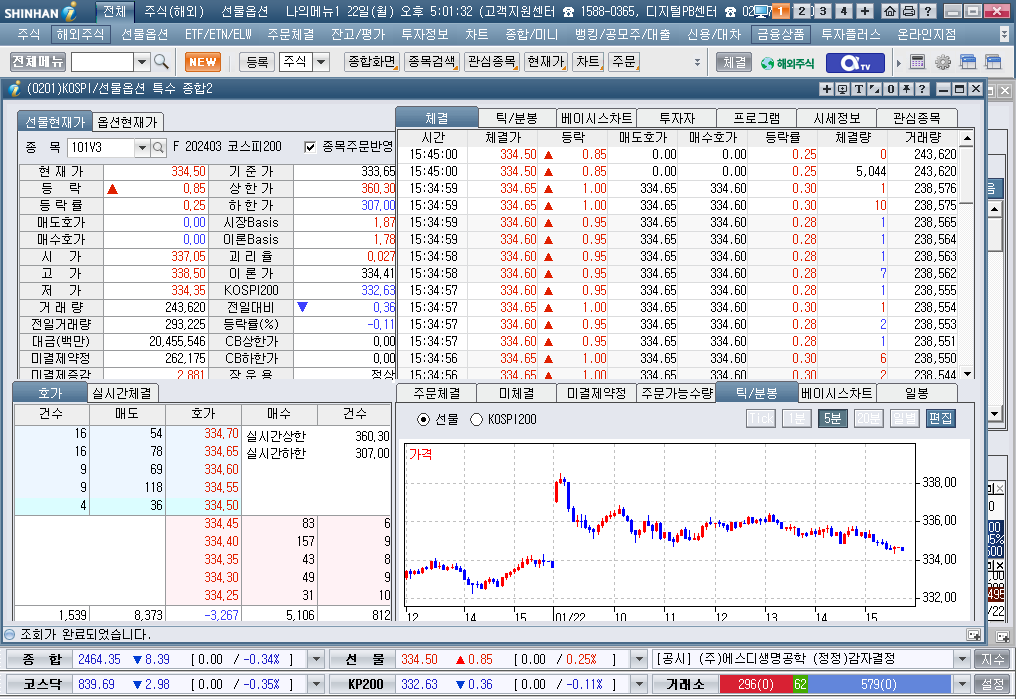Switch to the 미결제약정 tab
The width and height of the screenshot is (1016, 699).
pyautogui.click(x=596, y=393)
